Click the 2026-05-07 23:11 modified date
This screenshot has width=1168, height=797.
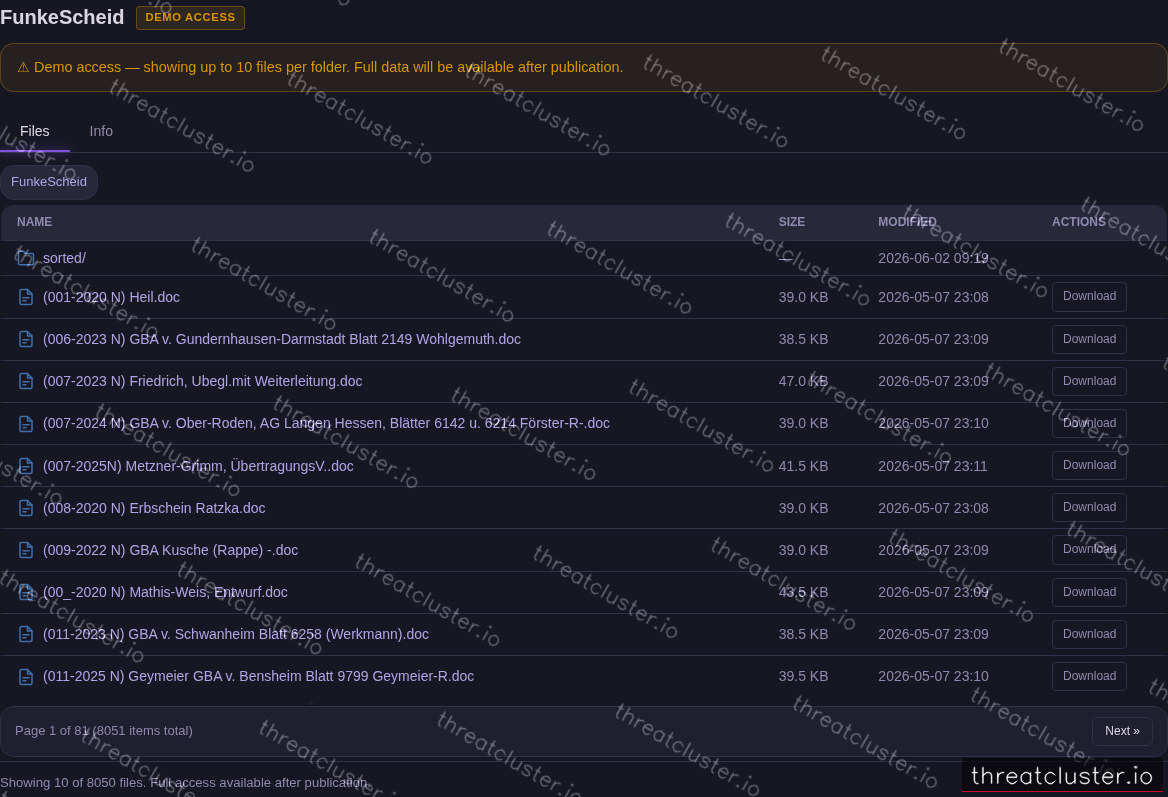[933, 466]
